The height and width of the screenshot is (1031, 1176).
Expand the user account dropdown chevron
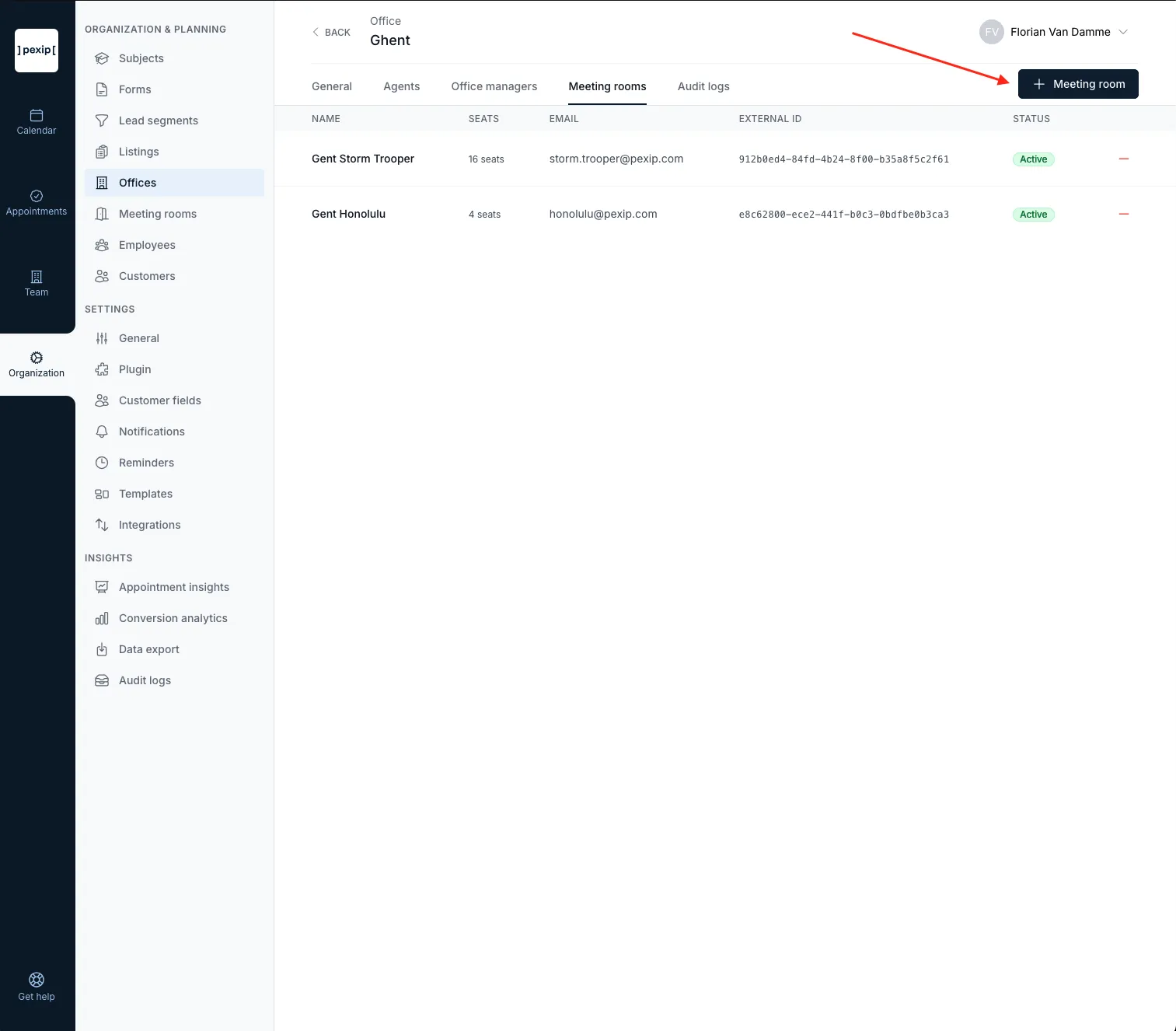point(1123,32)
